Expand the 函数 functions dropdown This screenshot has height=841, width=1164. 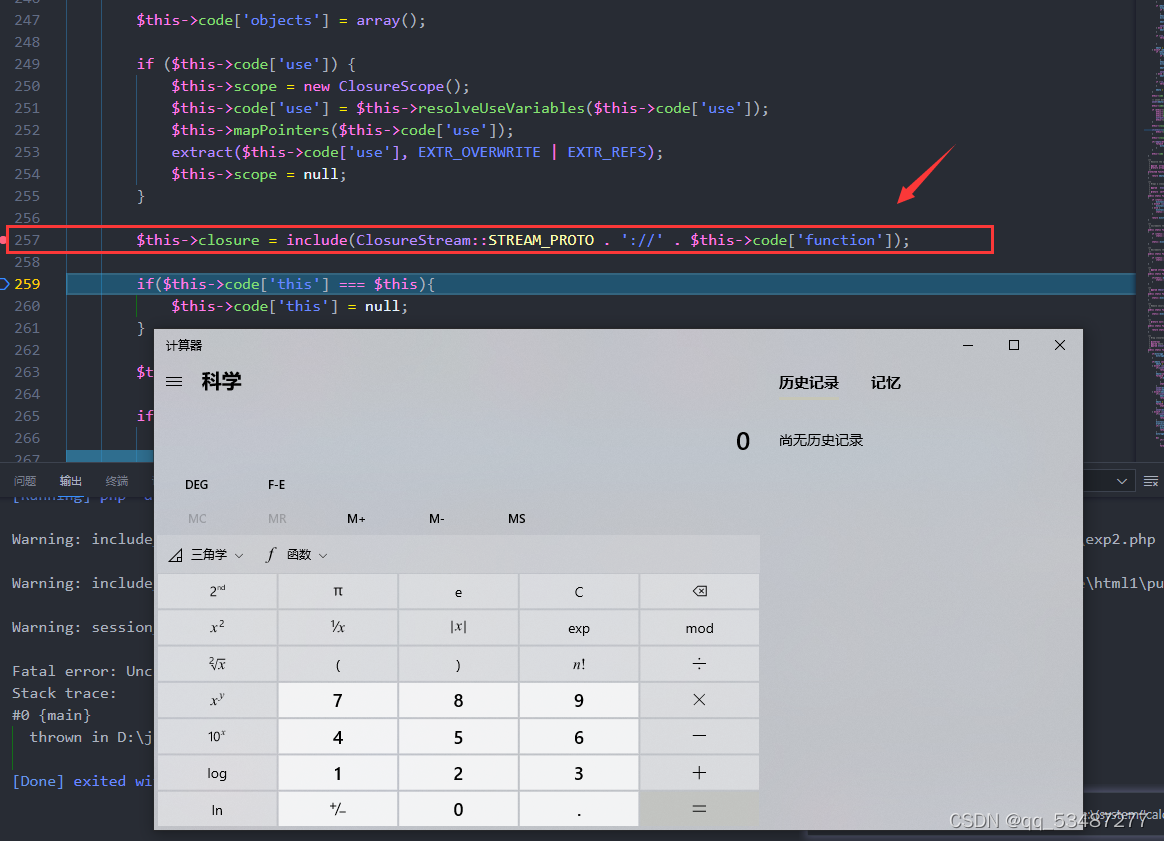[296, 554]
